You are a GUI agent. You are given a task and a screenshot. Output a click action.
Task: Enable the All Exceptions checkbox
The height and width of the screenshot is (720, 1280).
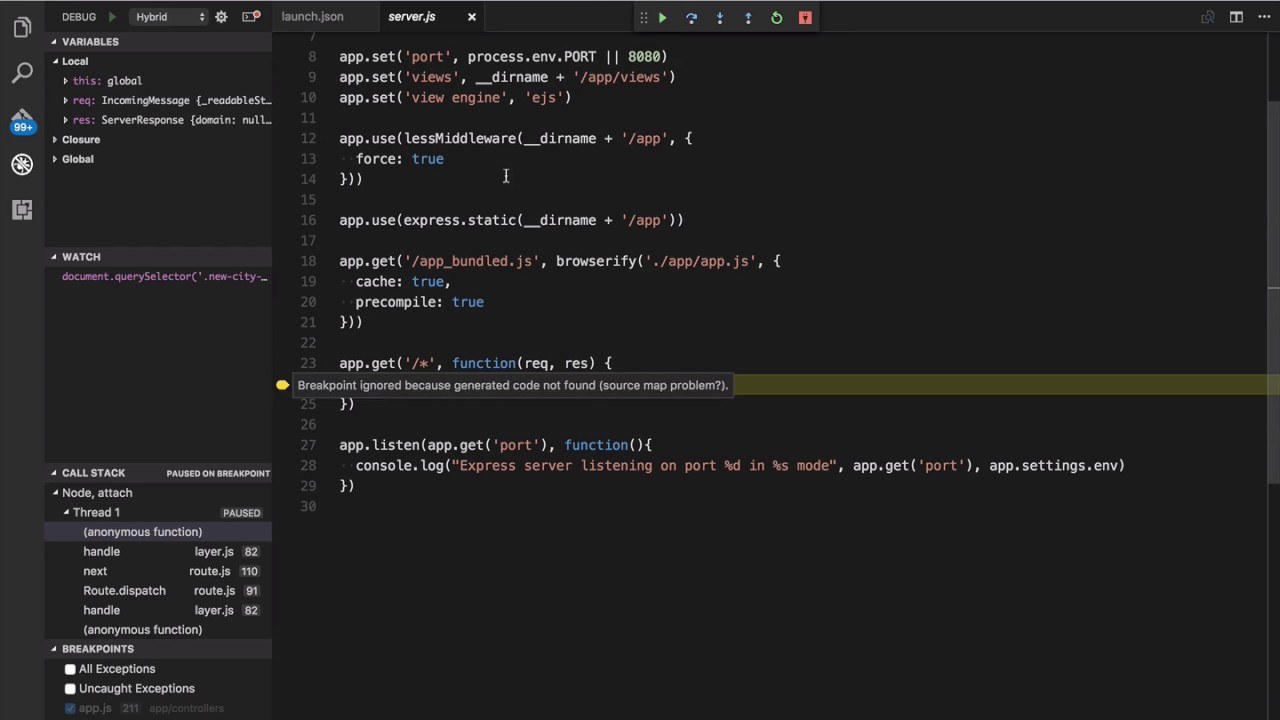tap(70, 669)
